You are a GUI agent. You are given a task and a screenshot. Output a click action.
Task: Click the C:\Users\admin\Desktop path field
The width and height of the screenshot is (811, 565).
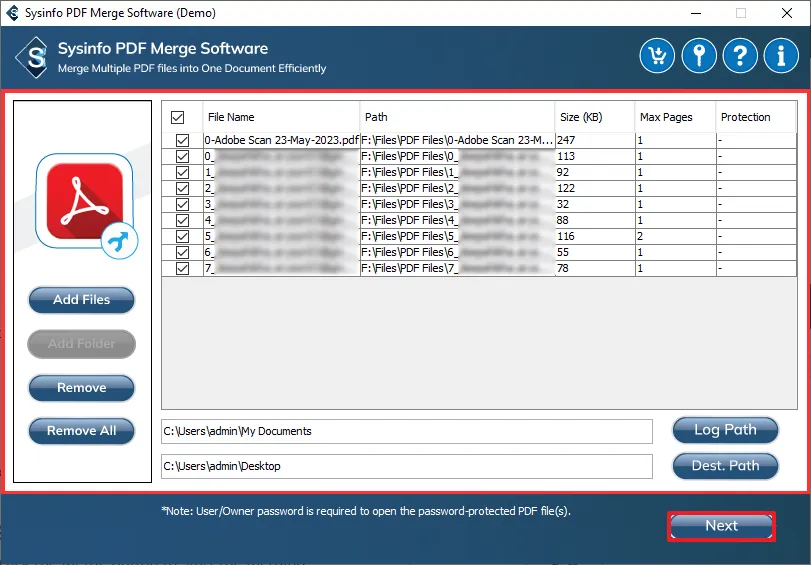coord(406,466)
